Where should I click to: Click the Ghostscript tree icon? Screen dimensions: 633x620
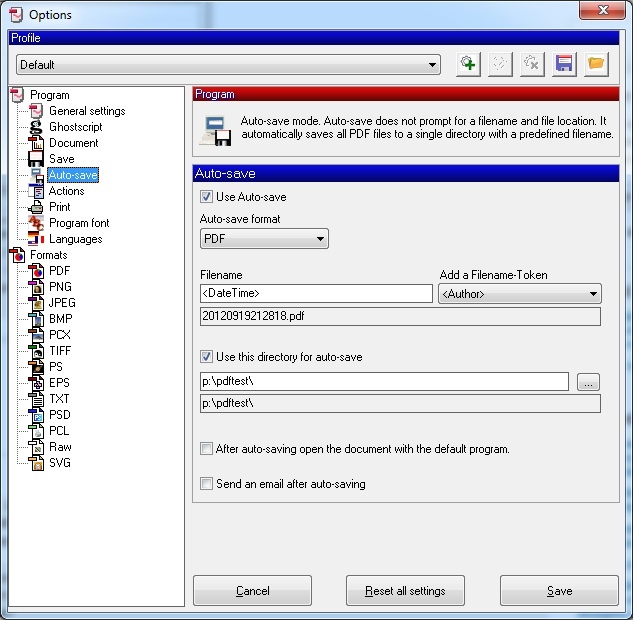coord(36,127)
